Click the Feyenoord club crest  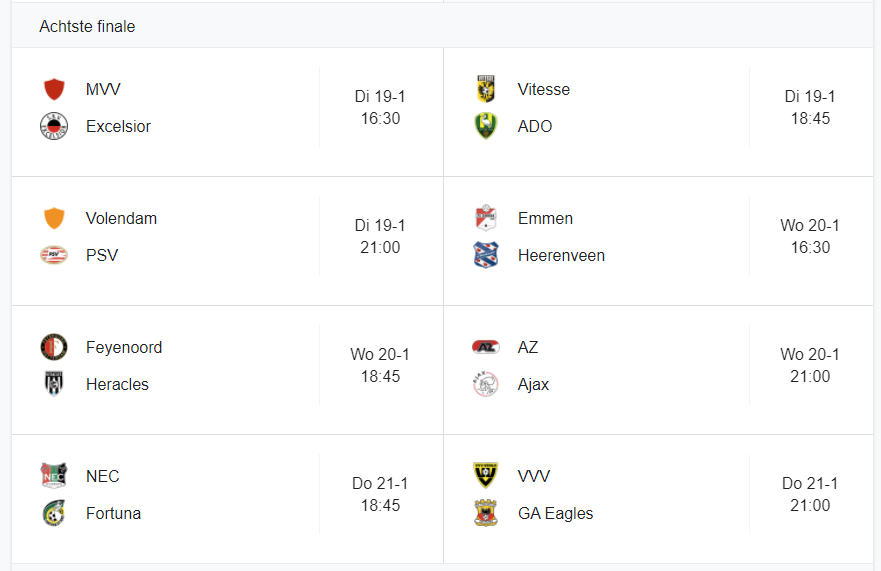[x=54, y=347]
